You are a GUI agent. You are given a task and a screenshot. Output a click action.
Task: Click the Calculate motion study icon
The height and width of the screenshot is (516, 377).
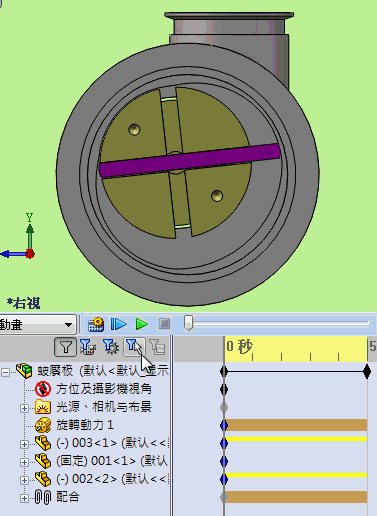click(x=96, y=324)
